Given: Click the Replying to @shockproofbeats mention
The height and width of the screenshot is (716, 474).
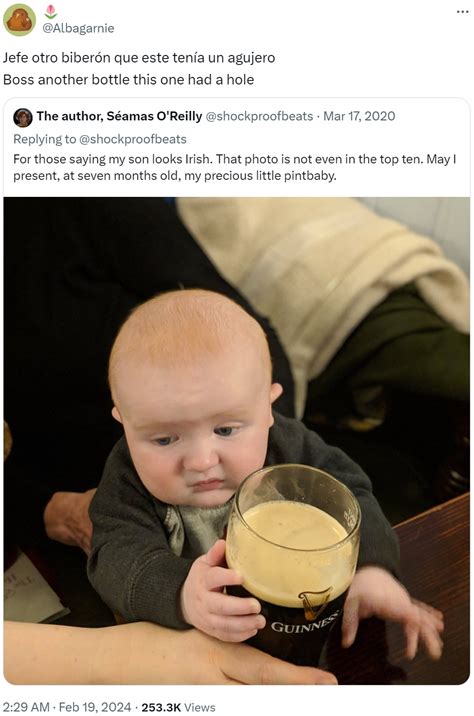Looking at the screenshot, I should pos(133,139).
